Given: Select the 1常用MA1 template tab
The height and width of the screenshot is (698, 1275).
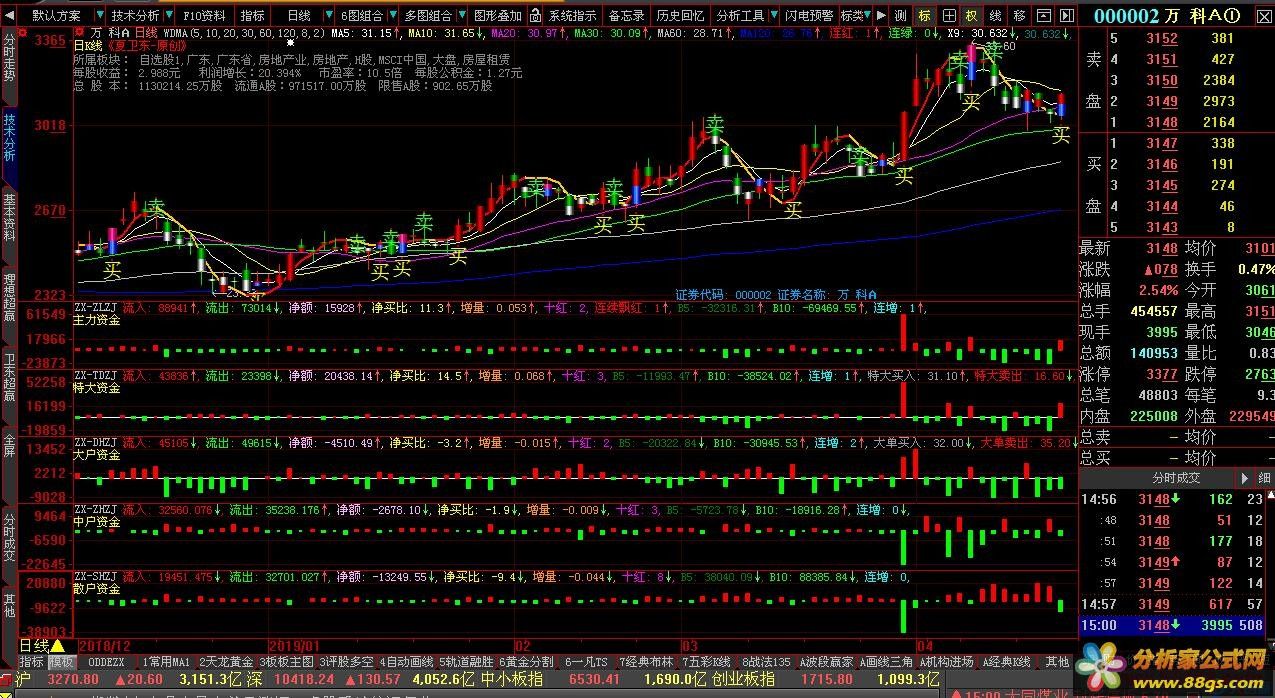Looking at the screenshot, I should click(166, 662).
